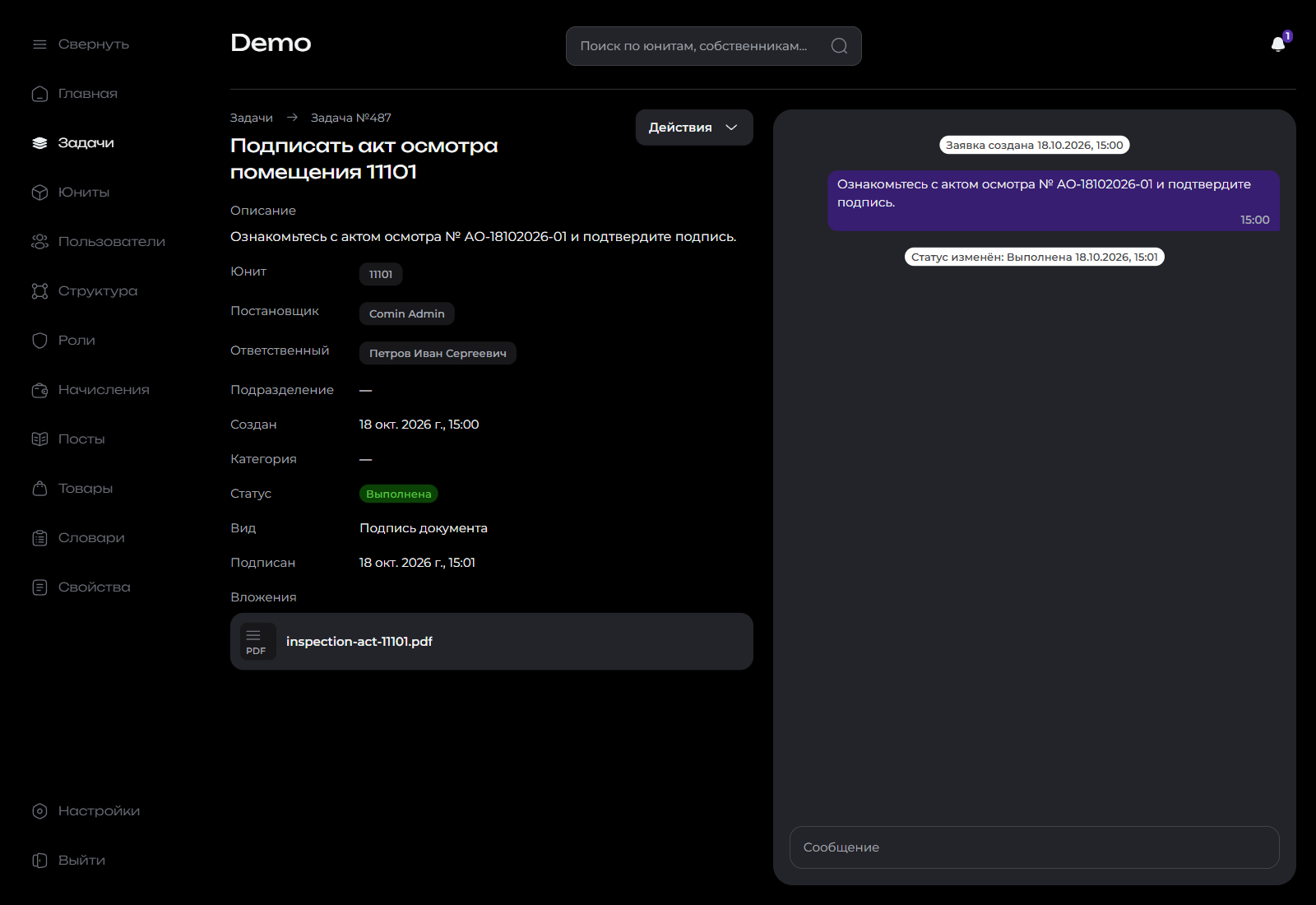Click the Статус изменён chat notice
The image size is (1316, 905).
click(1035, 257)
